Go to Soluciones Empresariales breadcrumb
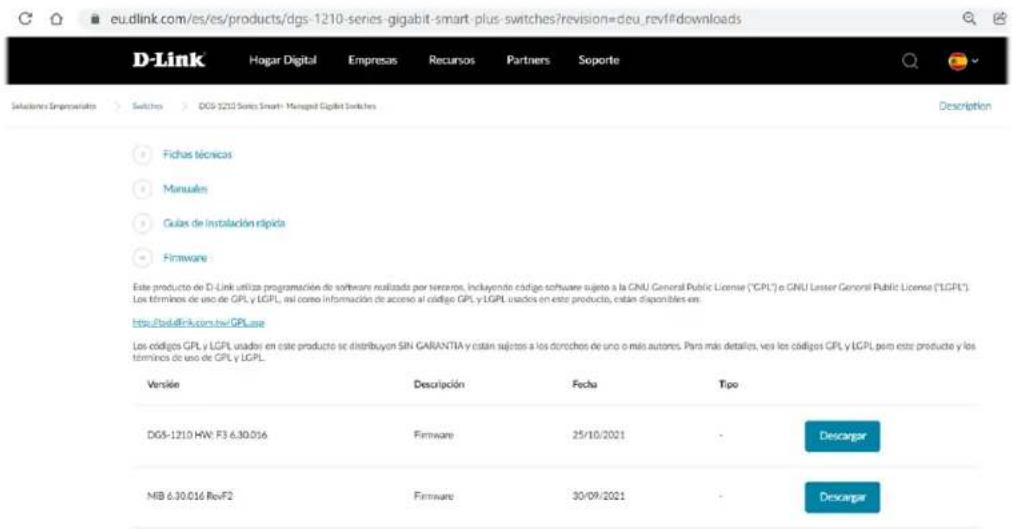The width and height of the screenshot is (1012, 529). (54, 106)
